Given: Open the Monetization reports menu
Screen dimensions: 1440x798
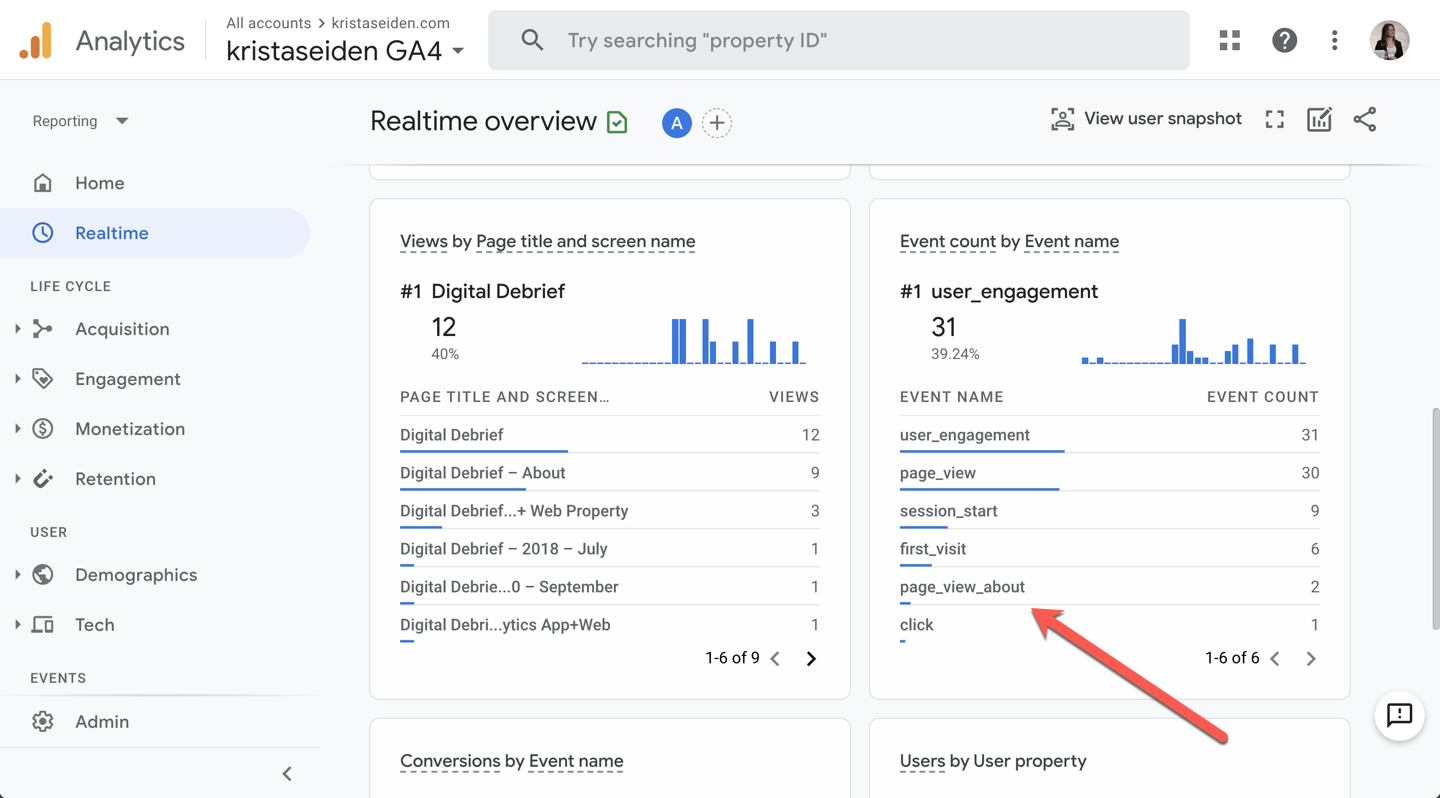Looking at the screenshot, I should [130, 429].
